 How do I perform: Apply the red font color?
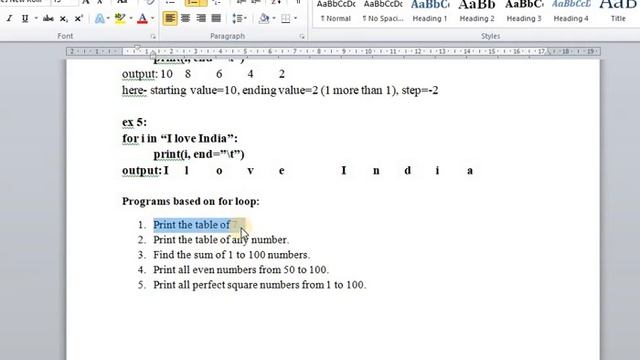click(x=142, y=18)
